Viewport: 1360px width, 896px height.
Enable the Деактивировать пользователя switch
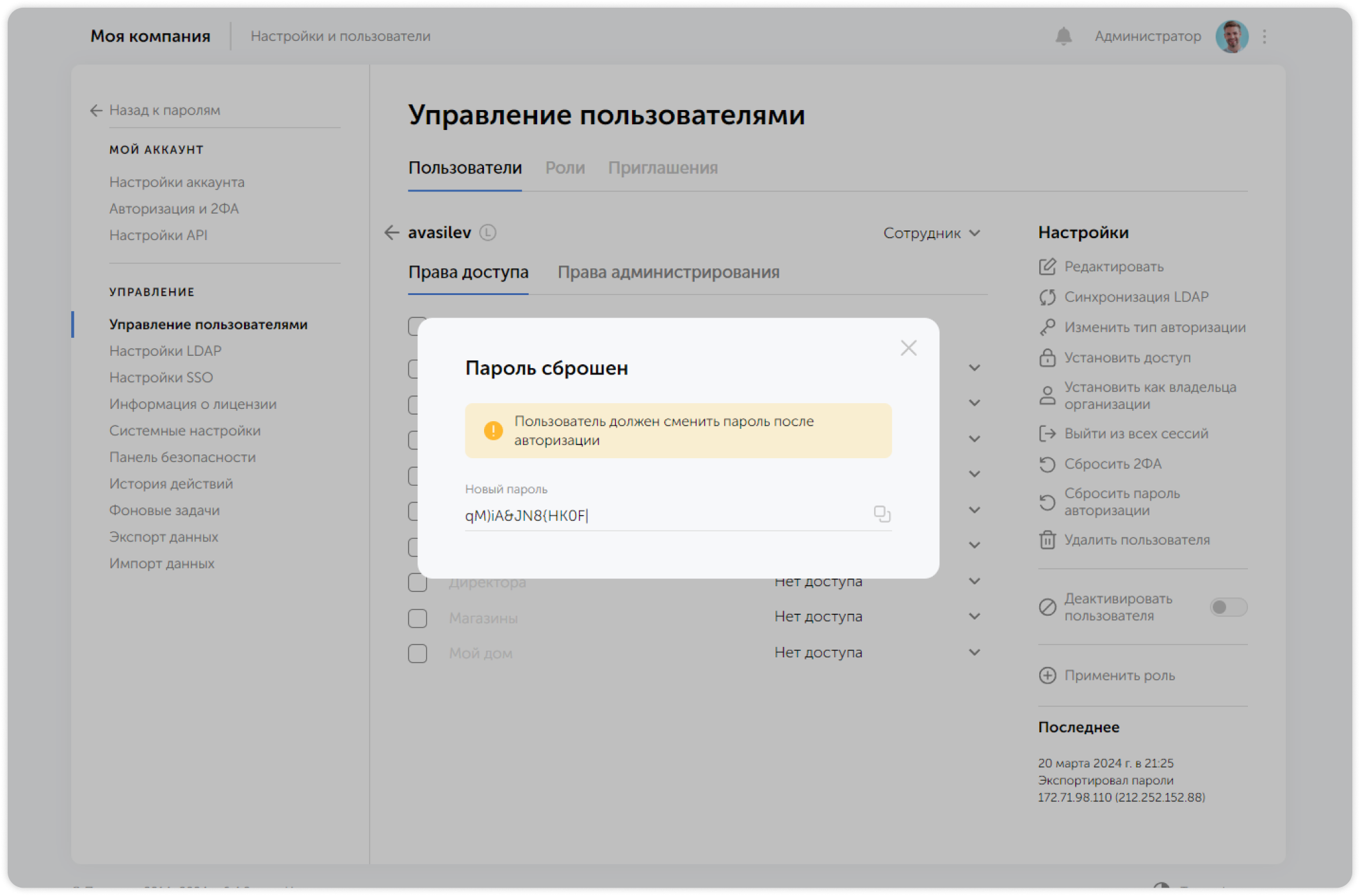(x=1229, y=607)
